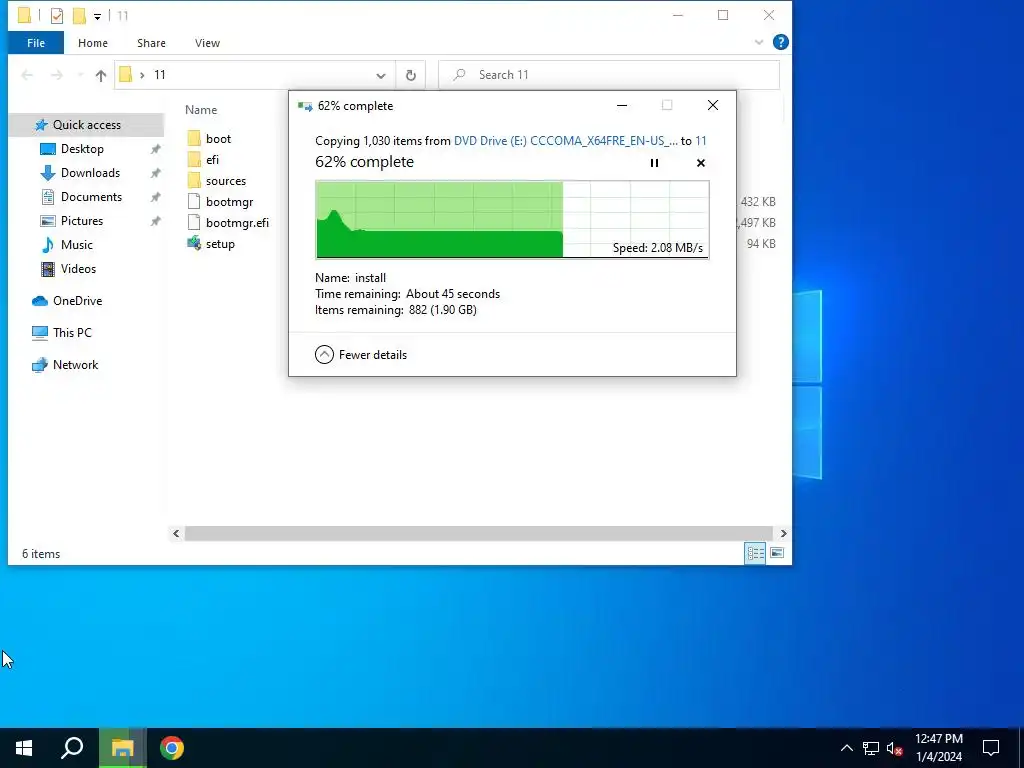Click the Search 11 input field
The image size is (1024, 768).
point(609,75)
